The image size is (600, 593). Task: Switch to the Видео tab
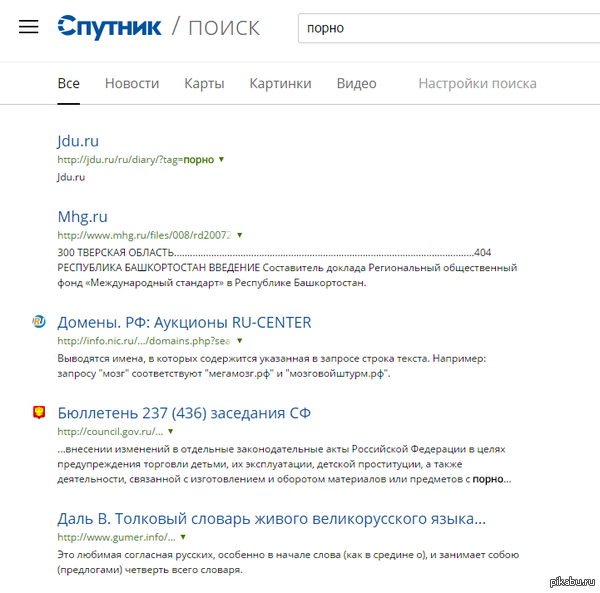pyautogui.click(x=357, y=83)
